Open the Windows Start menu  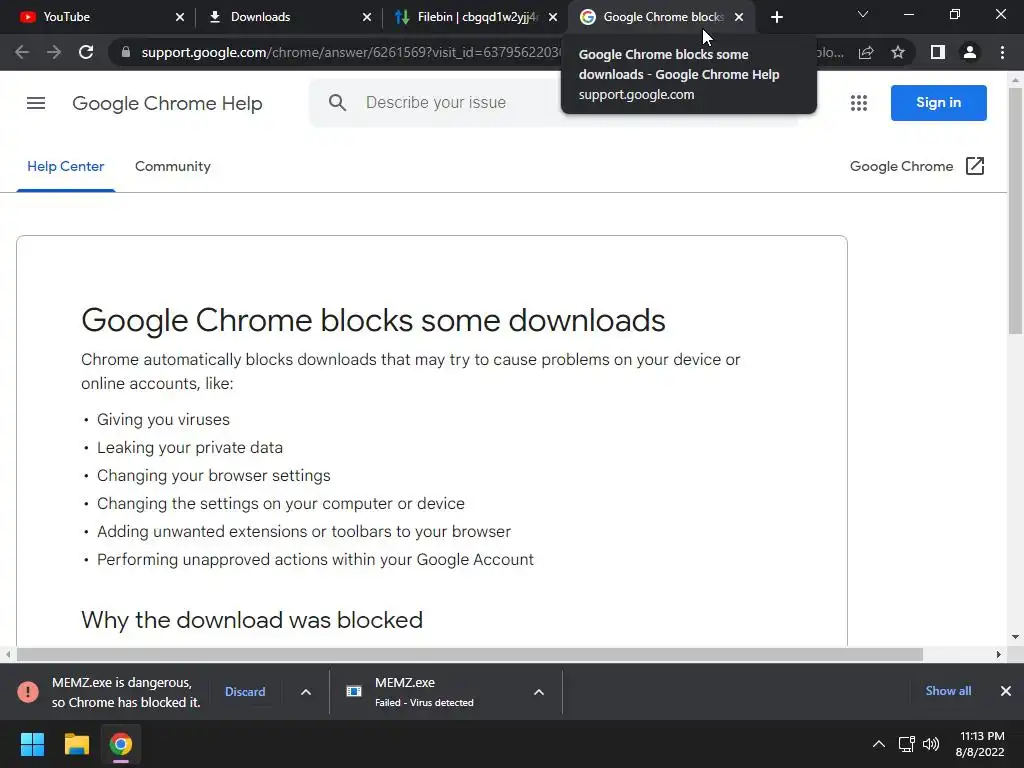click(32, 744)
